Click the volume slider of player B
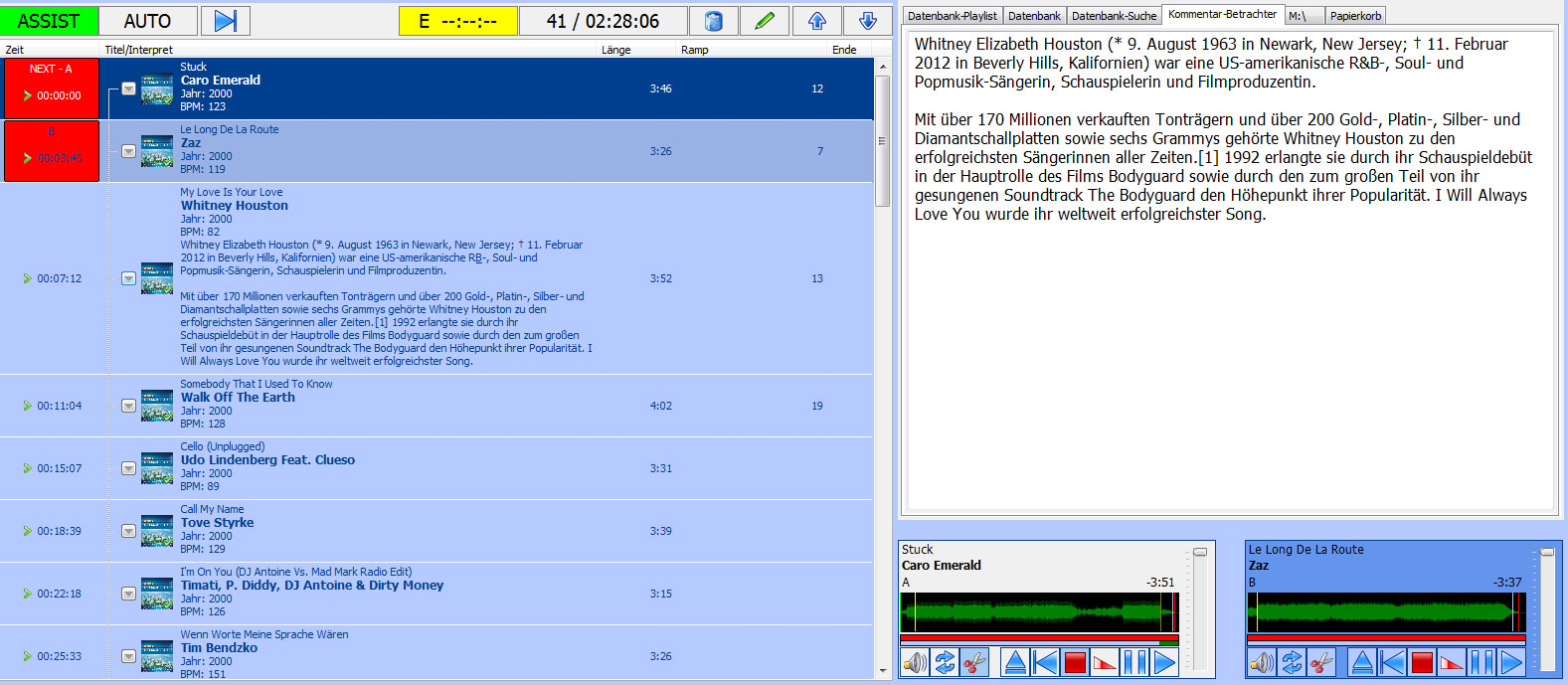The width and height of the screenshot is (1568, 685). [x=1547, y=553]
